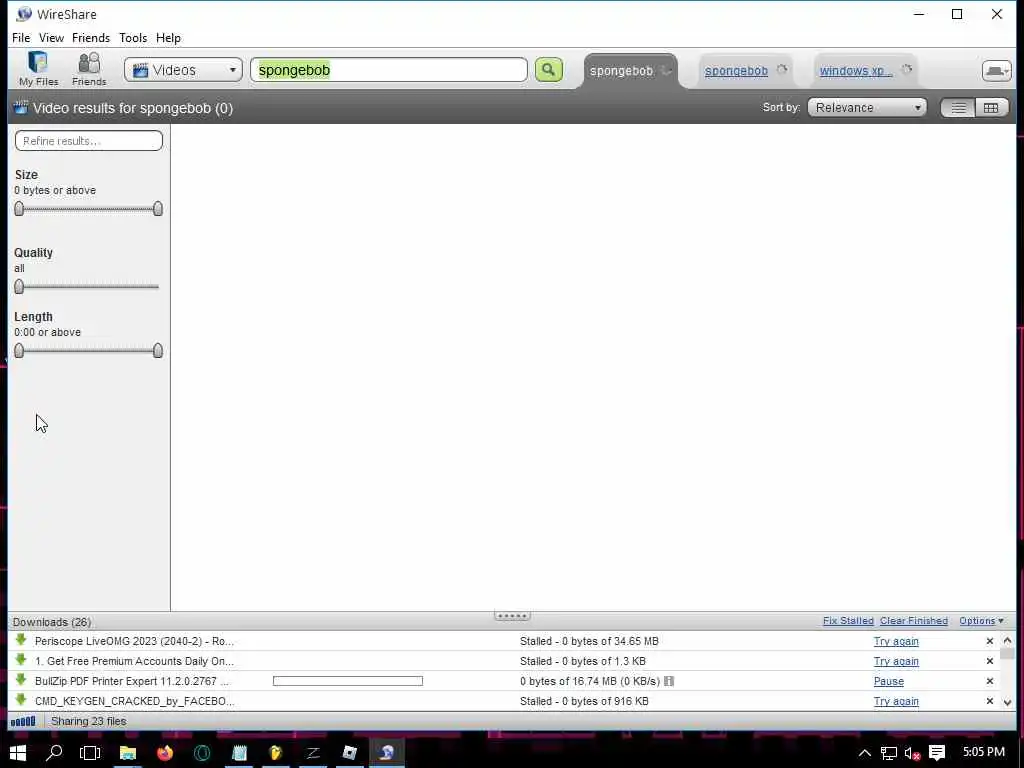
Task: Remove the CMD_KEYGEN_CRACKED download
Action: tap(989, 701)
